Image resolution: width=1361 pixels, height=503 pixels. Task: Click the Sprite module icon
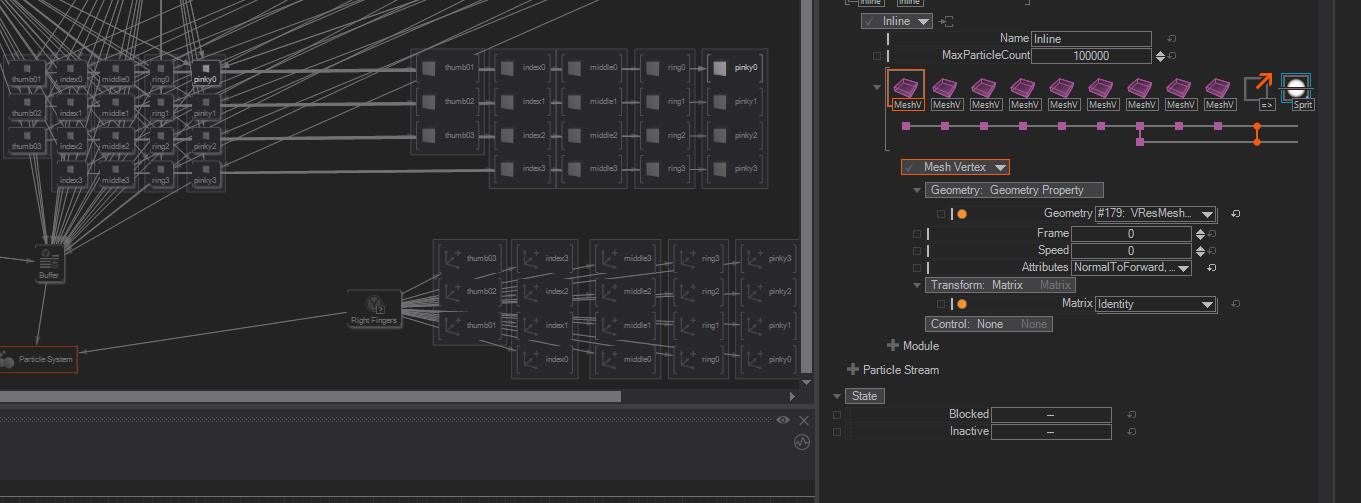click(x=1296, y=88)
